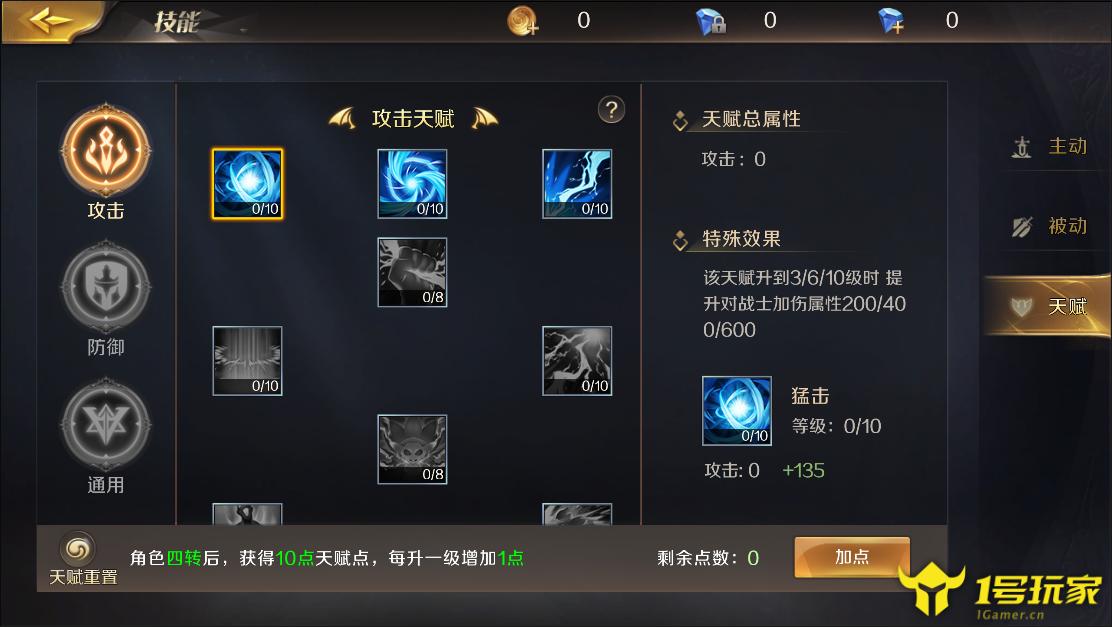The image size is (1112, 627).
Task: Open the 主动 skills tab
Action: click(1049, 147)
